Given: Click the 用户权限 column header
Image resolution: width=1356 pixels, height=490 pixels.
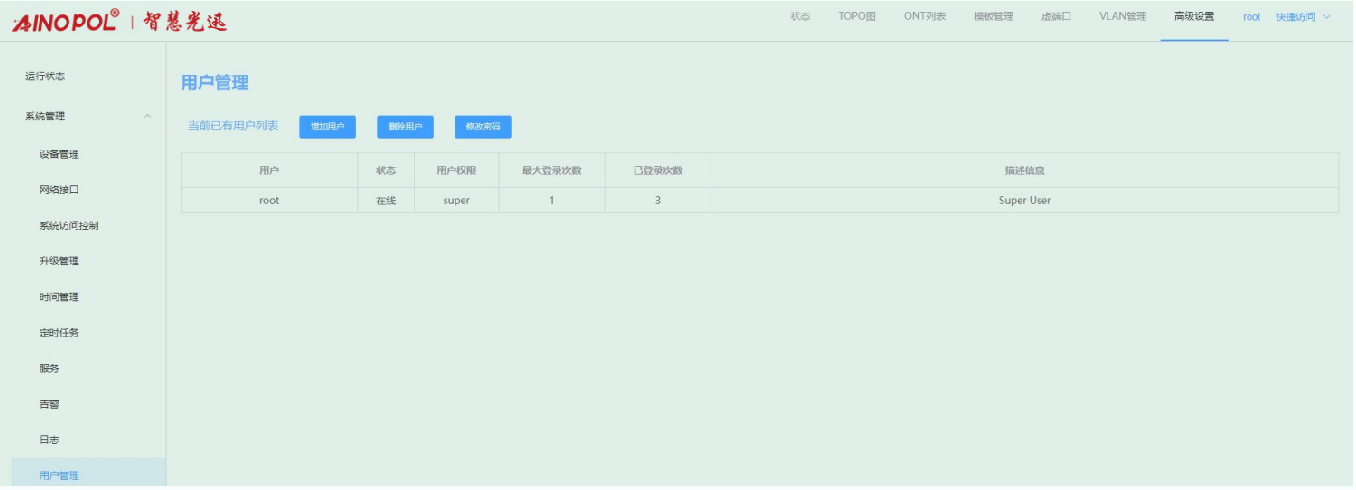Looking at the screenshot, I should click(x=456, y=171).
